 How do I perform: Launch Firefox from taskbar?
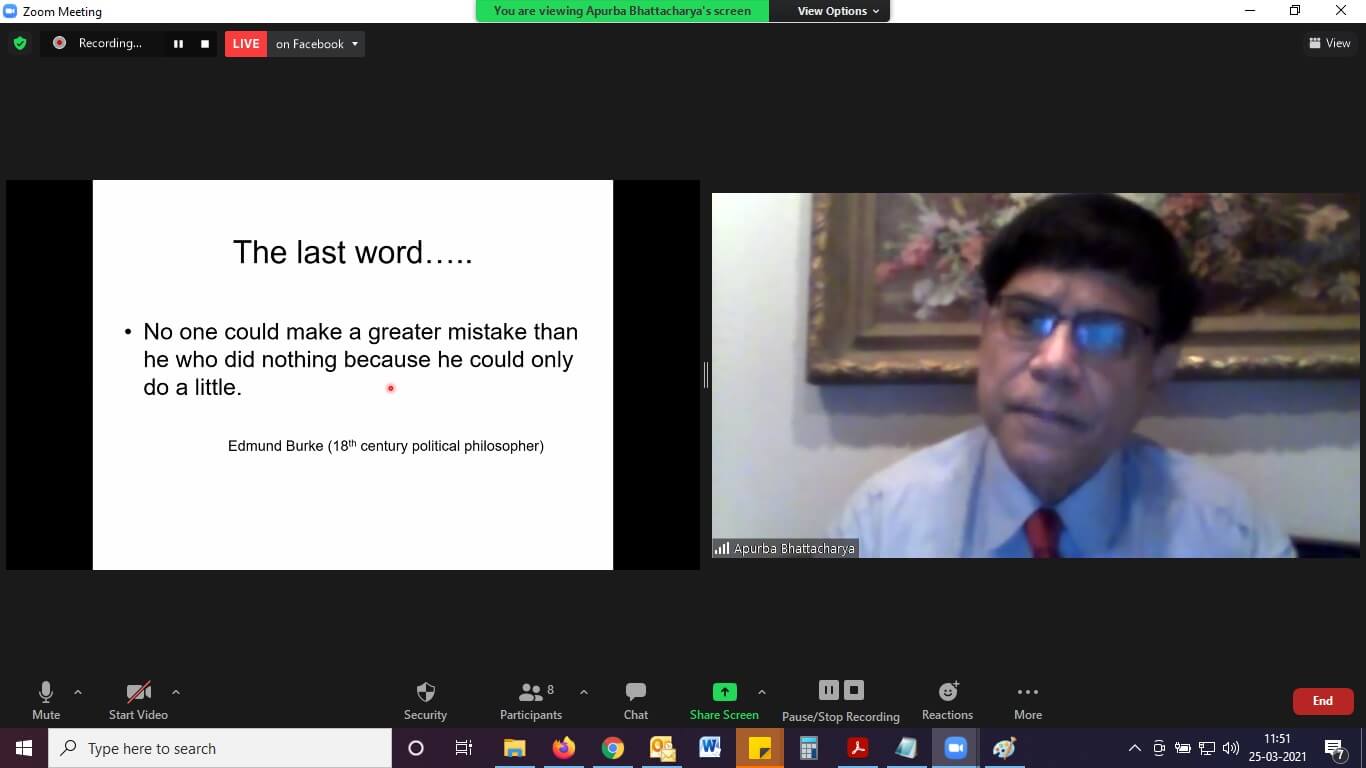[564, 748]
